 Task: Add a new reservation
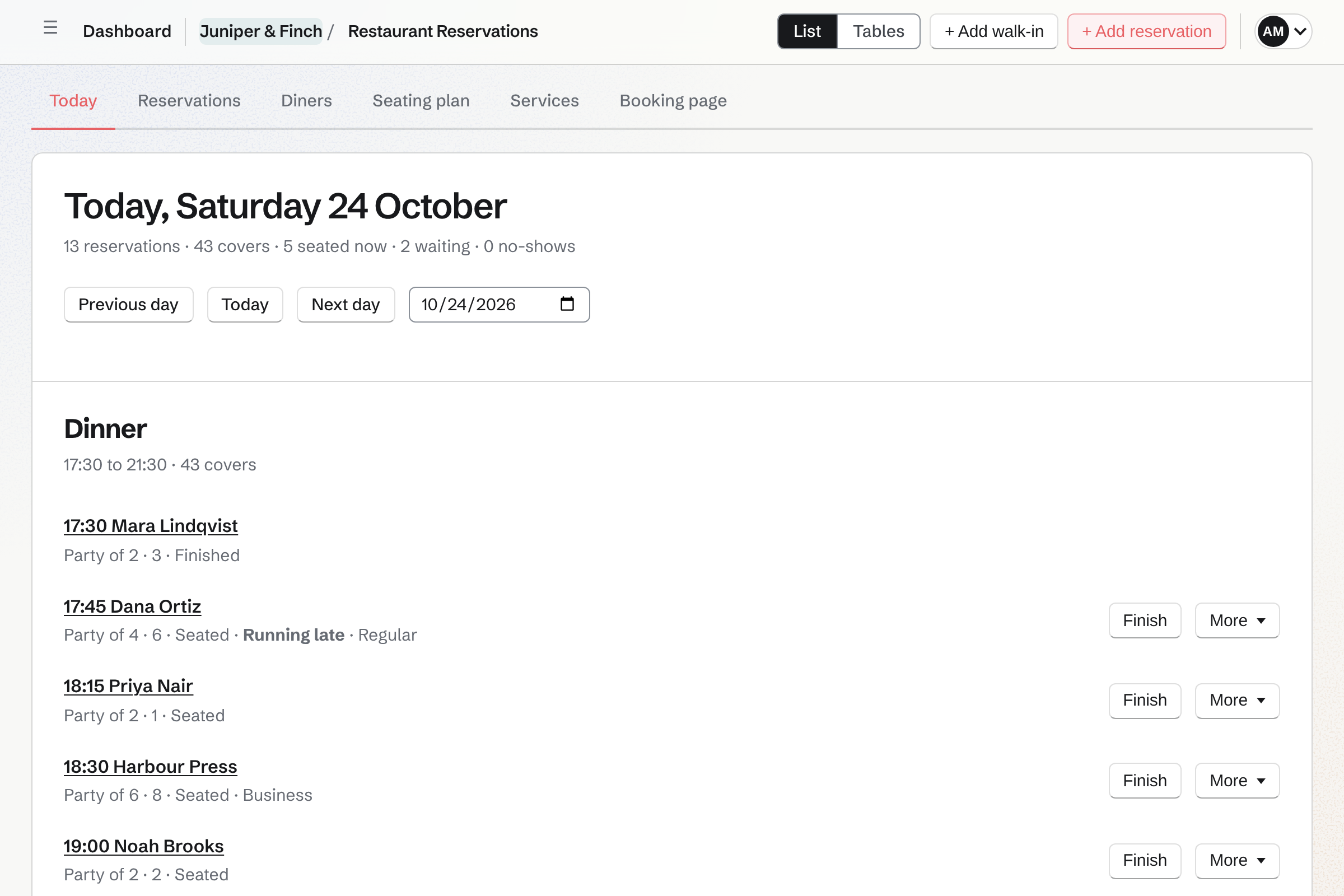(1146, 31)
